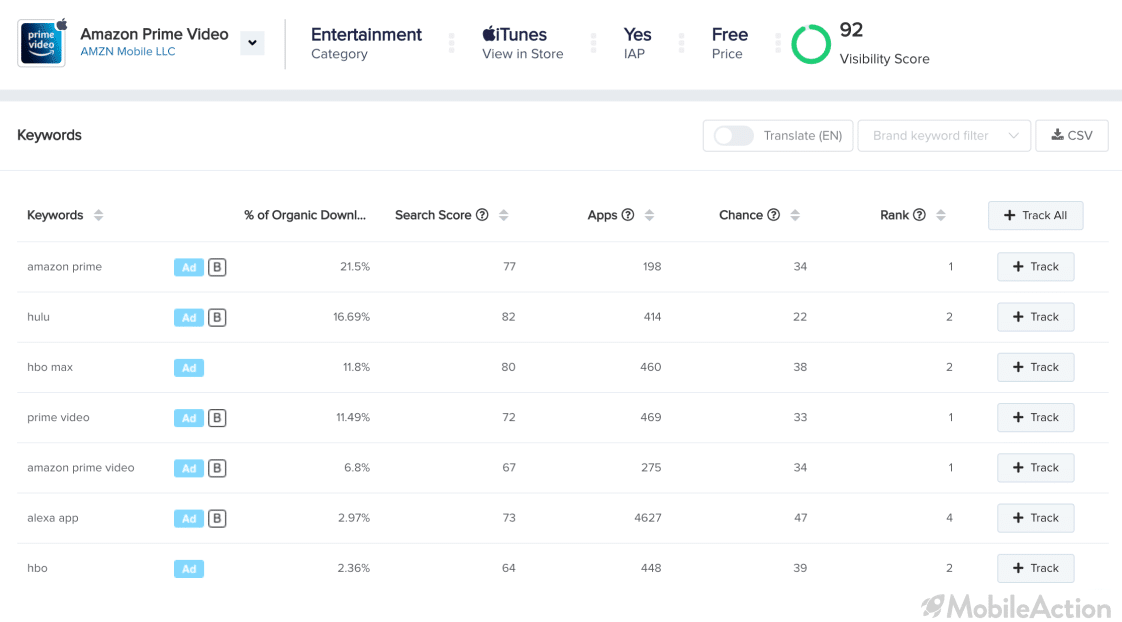The image size is (1122, 622).
Task: Click the Ad badge for hbo
Action: 189,569
